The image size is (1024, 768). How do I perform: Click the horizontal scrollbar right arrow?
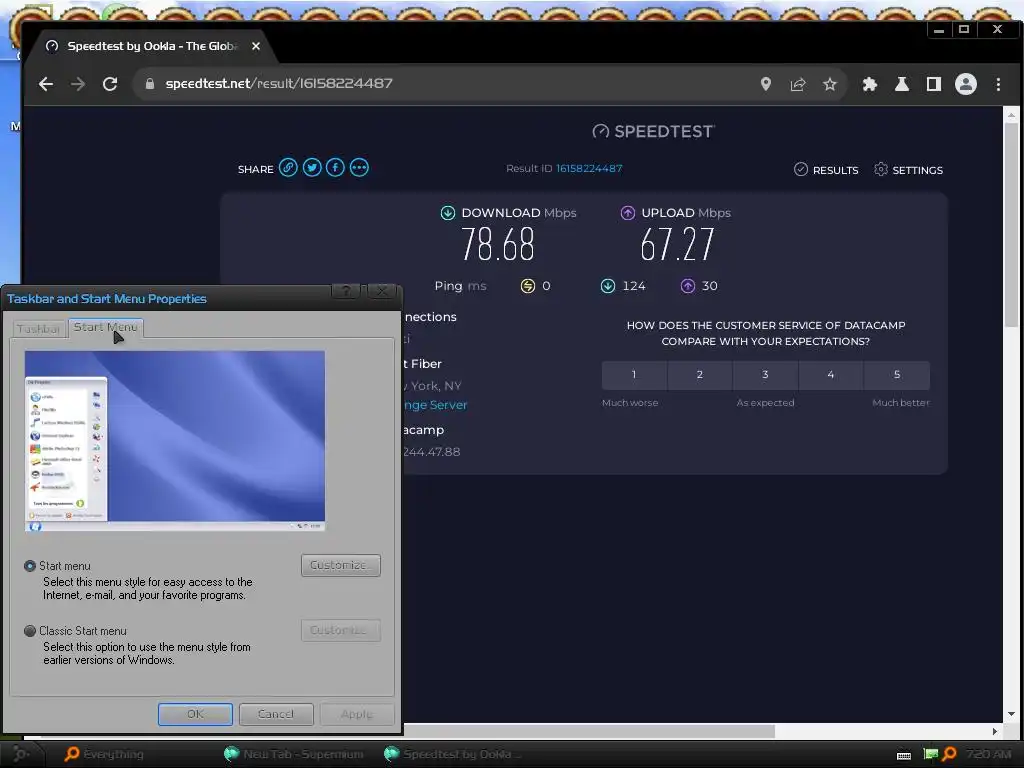tap(995, 731)
